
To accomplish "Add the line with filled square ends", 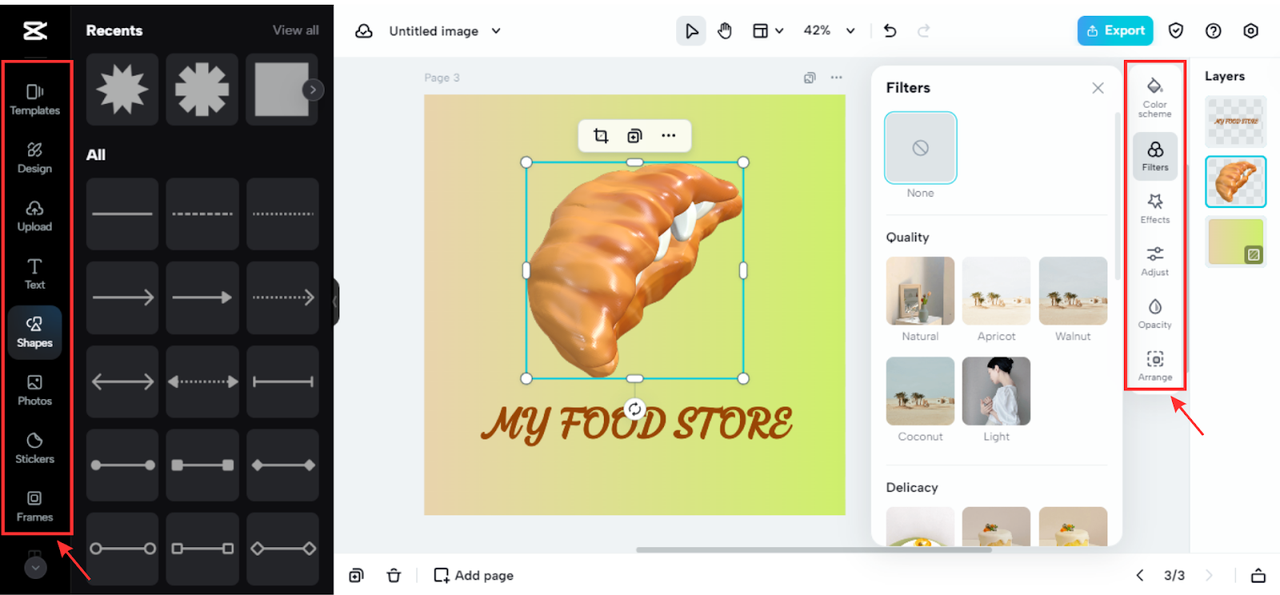I will pos(202,465).
